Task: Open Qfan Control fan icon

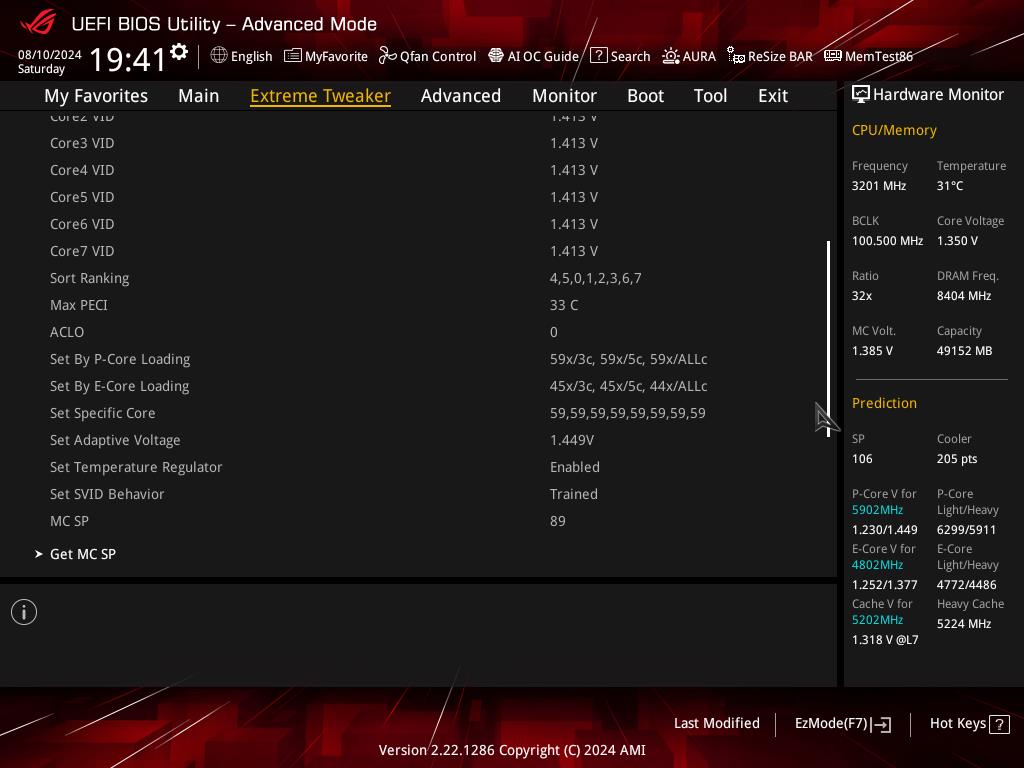Action: click(x=388, y=56)
